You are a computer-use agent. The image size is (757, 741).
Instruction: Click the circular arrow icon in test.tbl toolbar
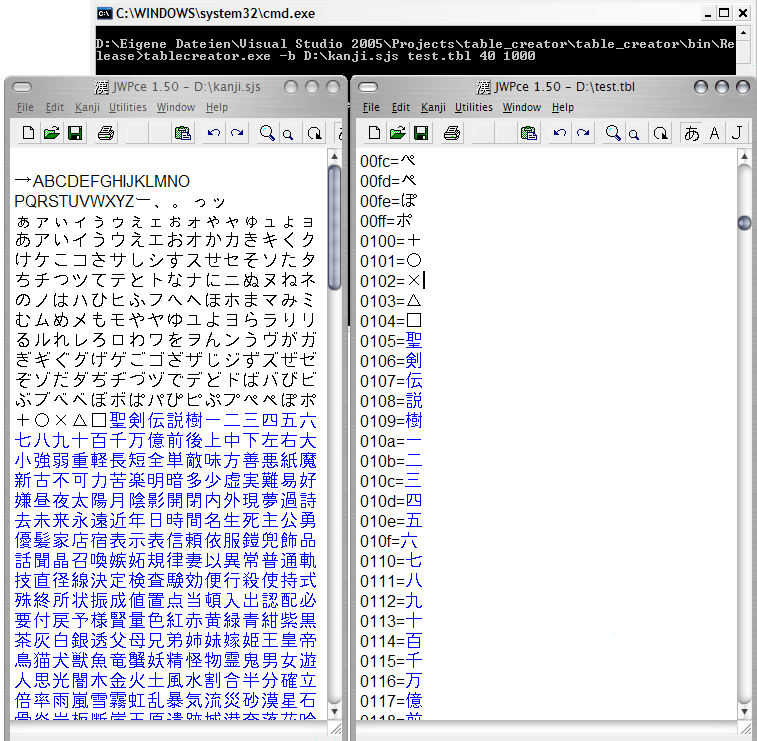660,133
